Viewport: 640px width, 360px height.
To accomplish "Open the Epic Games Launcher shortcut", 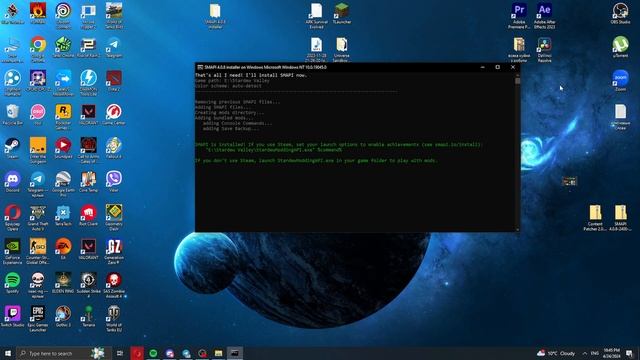I will (38, 318).
